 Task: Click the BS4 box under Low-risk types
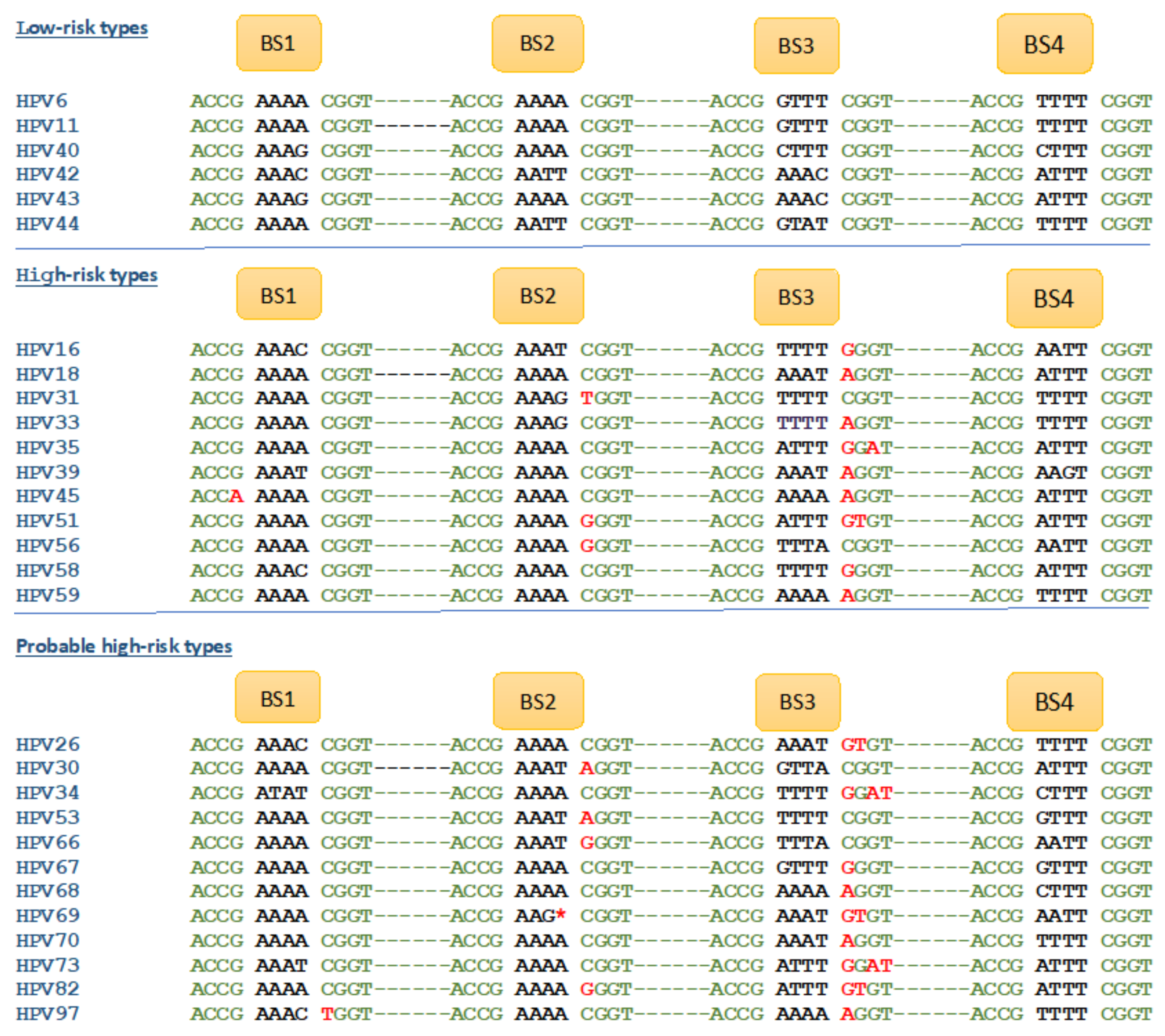(1044, 45)
